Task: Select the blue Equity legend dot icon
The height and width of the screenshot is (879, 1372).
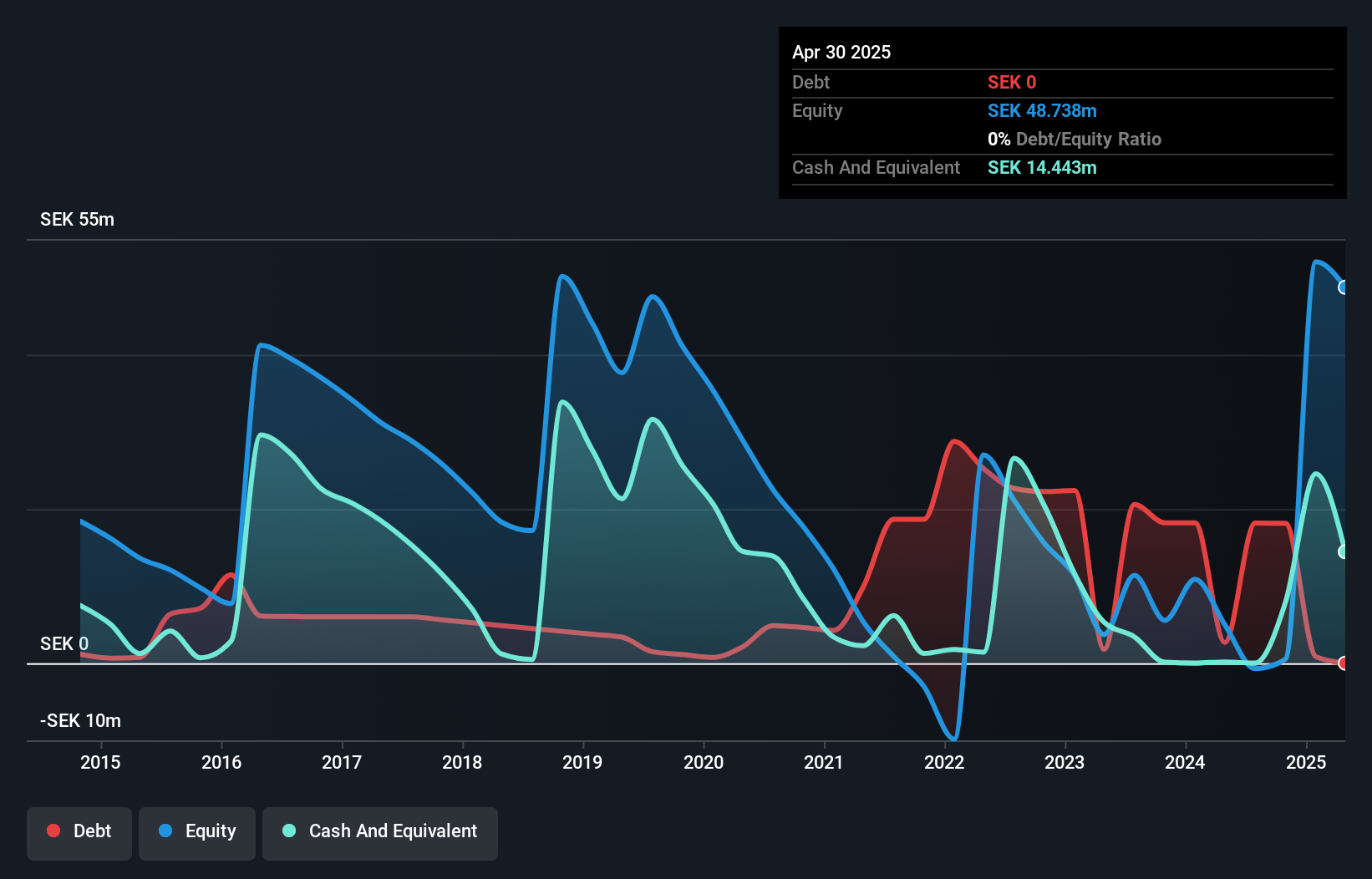Action: (x=167, y=831)
